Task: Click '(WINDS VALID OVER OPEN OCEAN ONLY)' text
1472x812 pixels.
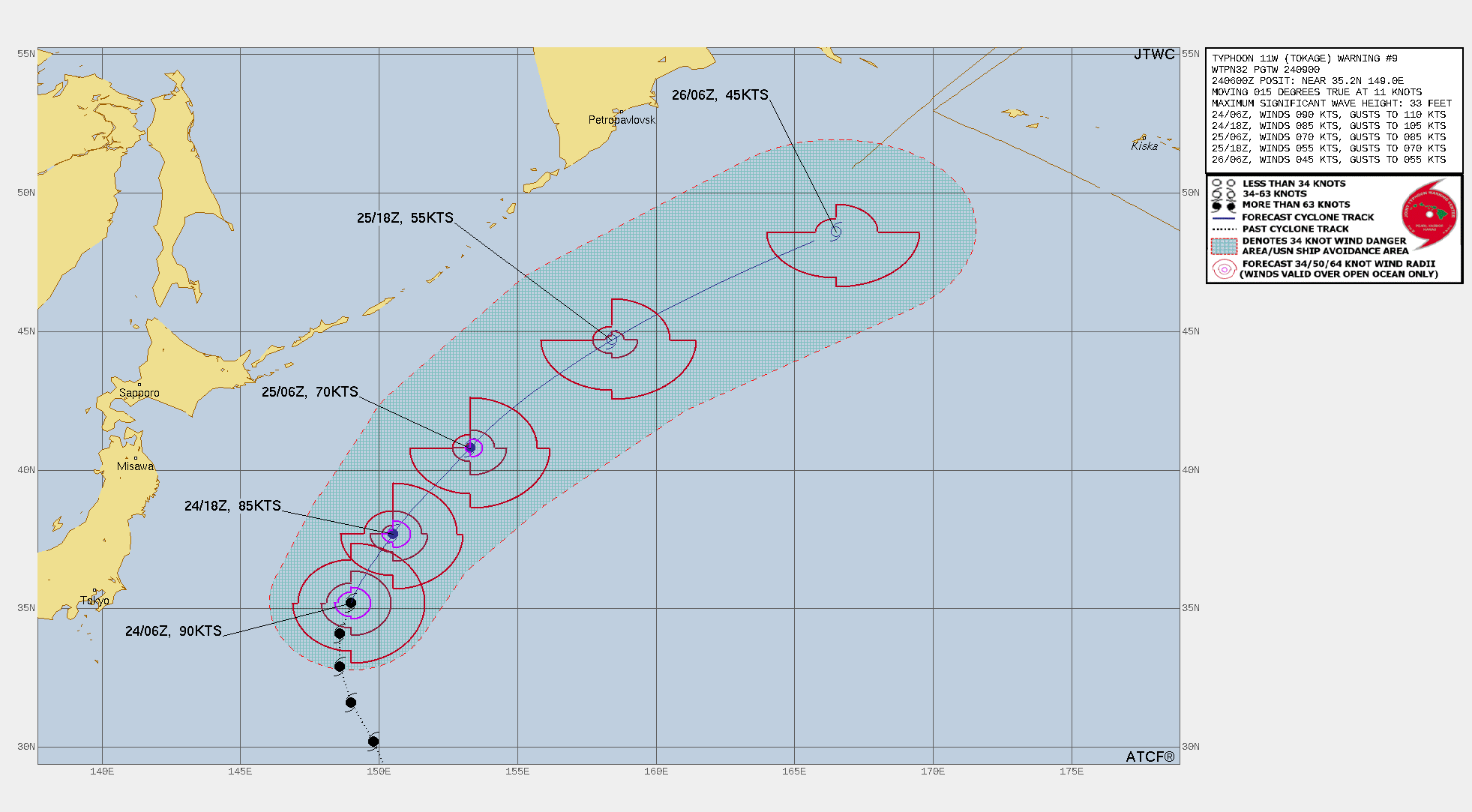Action: 1339,274
